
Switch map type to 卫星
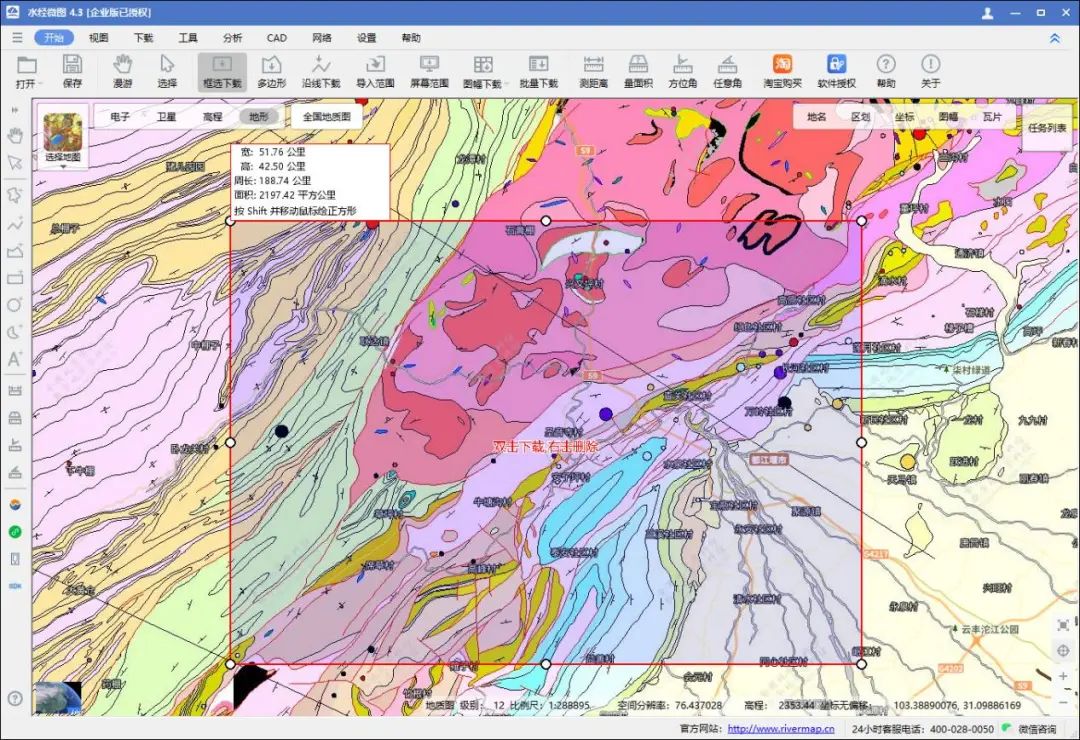pyautogui.click(x=166, y=116)
